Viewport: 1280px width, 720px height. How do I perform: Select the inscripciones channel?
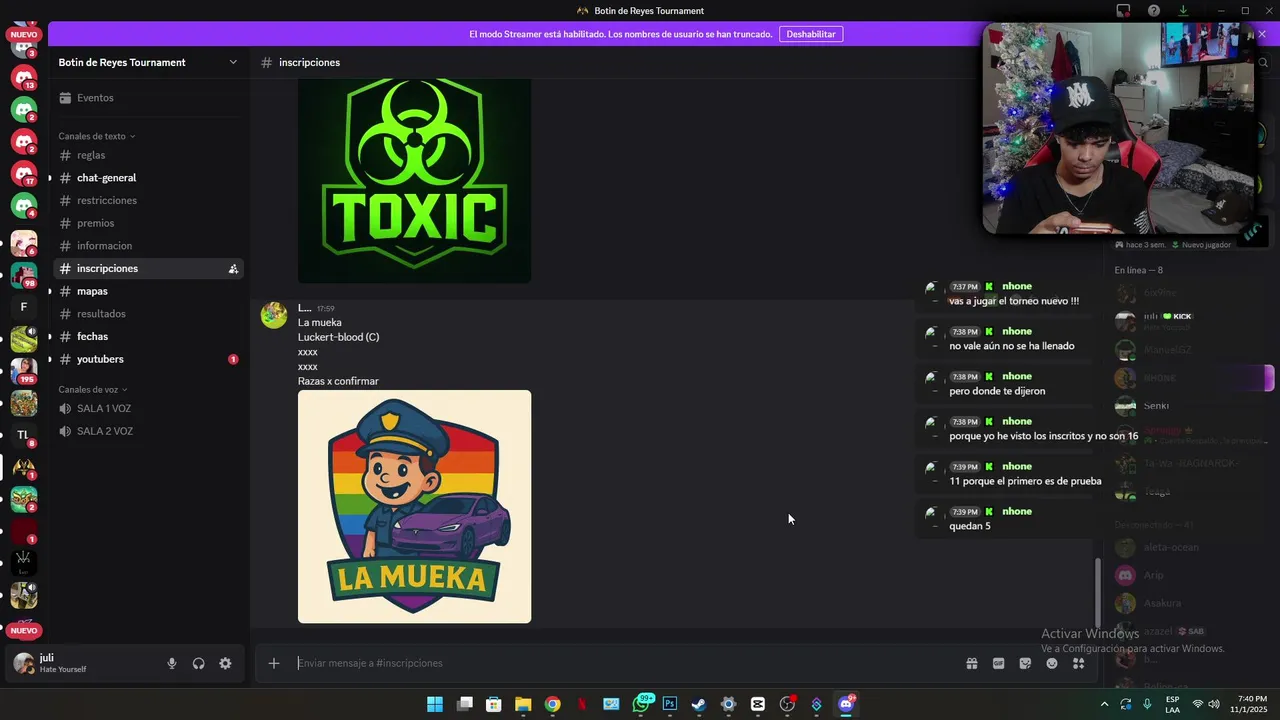148,269
